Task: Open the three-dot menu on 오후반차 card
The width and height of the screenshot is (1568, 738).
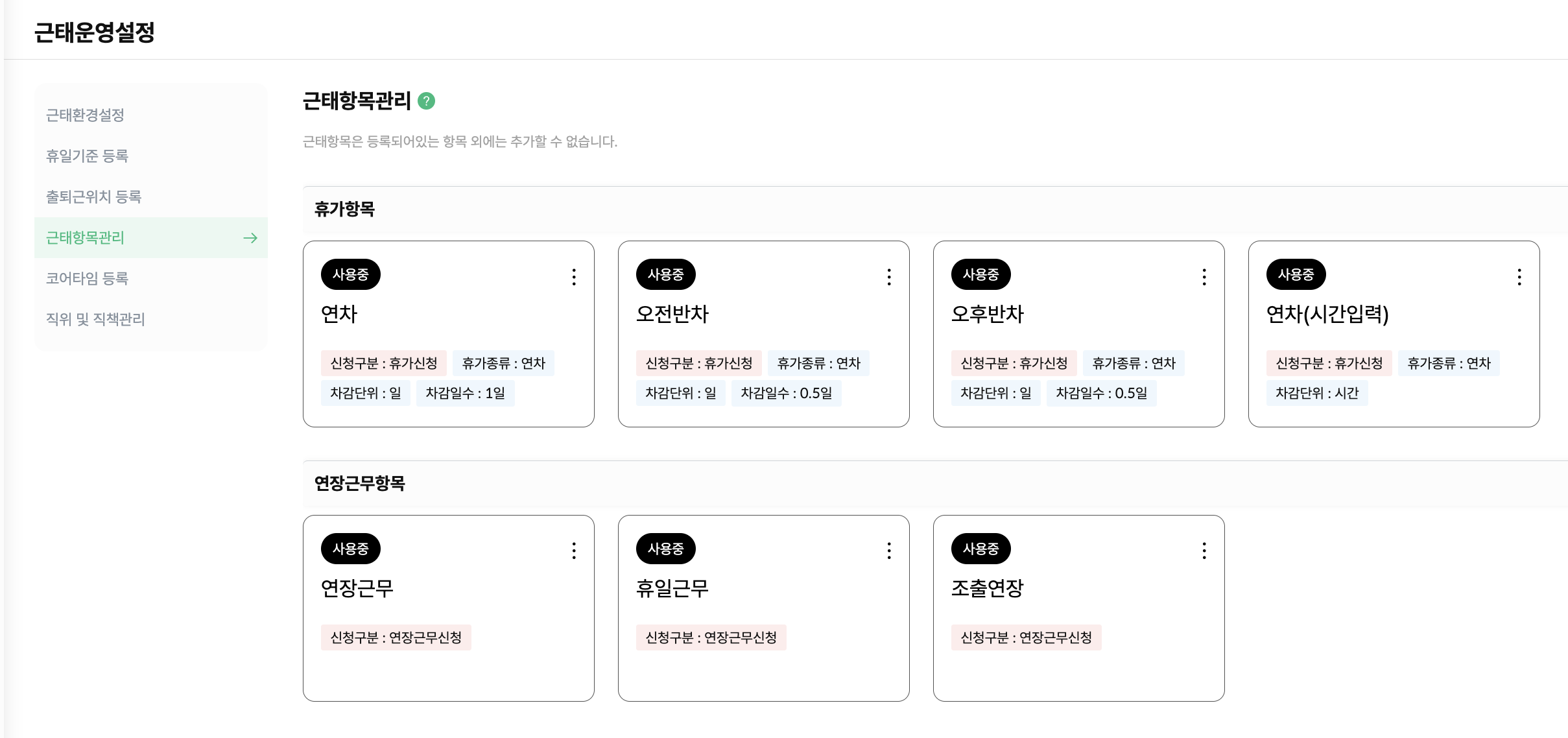Action: click(x=1204, y=277)
